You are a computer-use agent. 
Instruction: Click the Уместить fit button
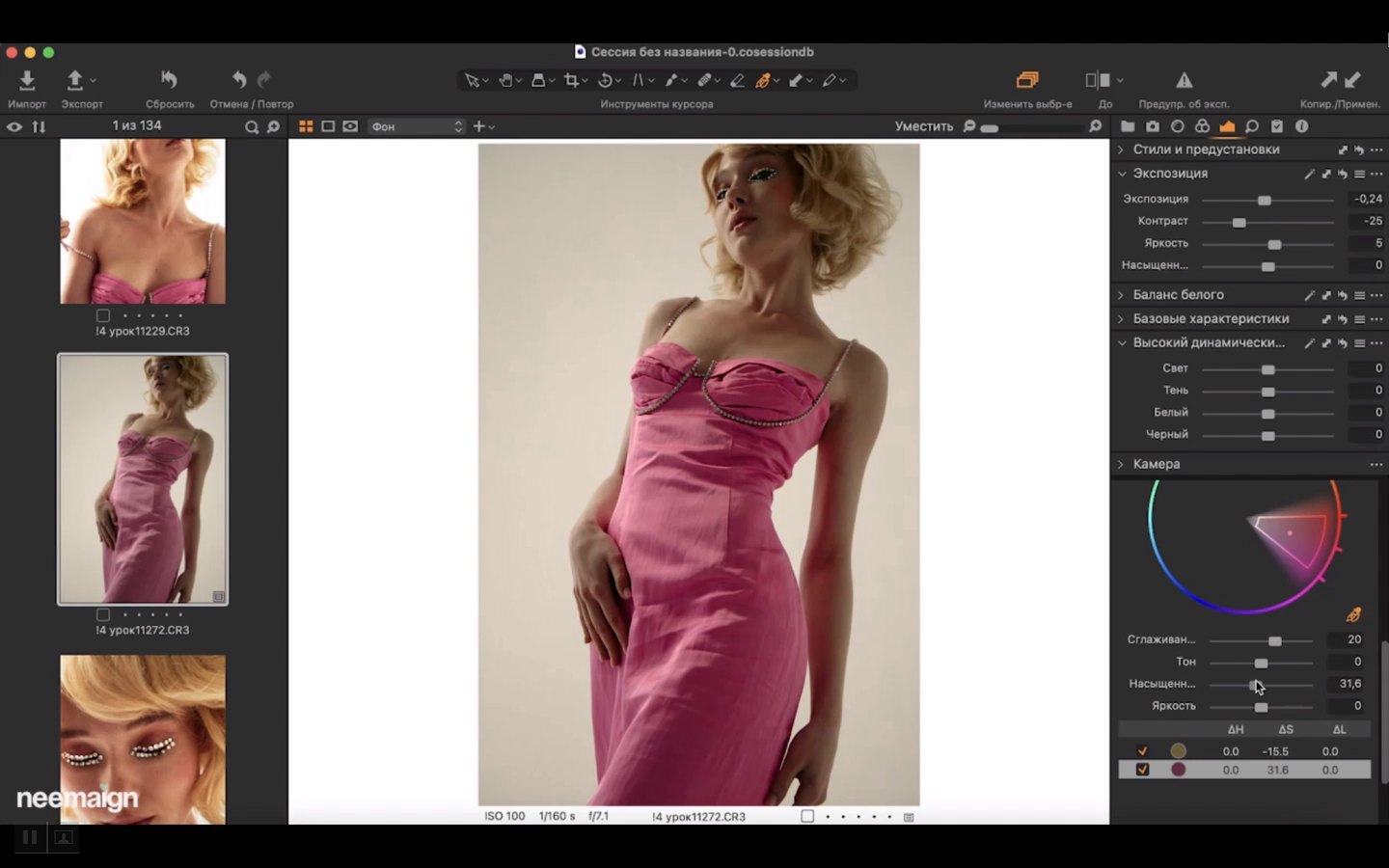coord(923,126)
